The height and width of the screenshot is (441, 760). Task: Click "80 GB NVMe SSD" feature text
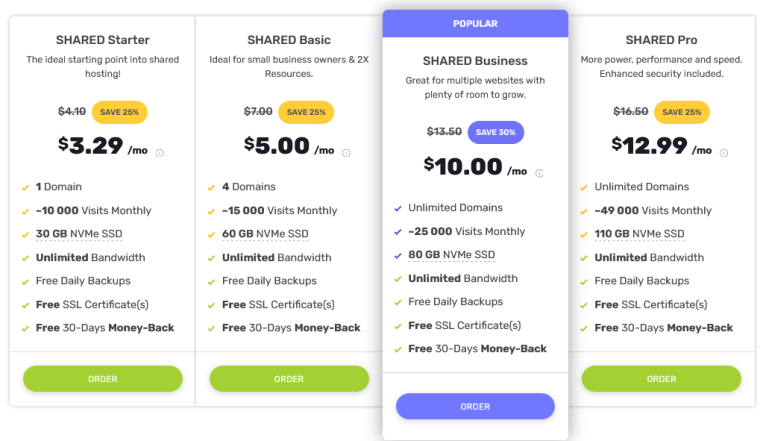click(x=451, y=255)
